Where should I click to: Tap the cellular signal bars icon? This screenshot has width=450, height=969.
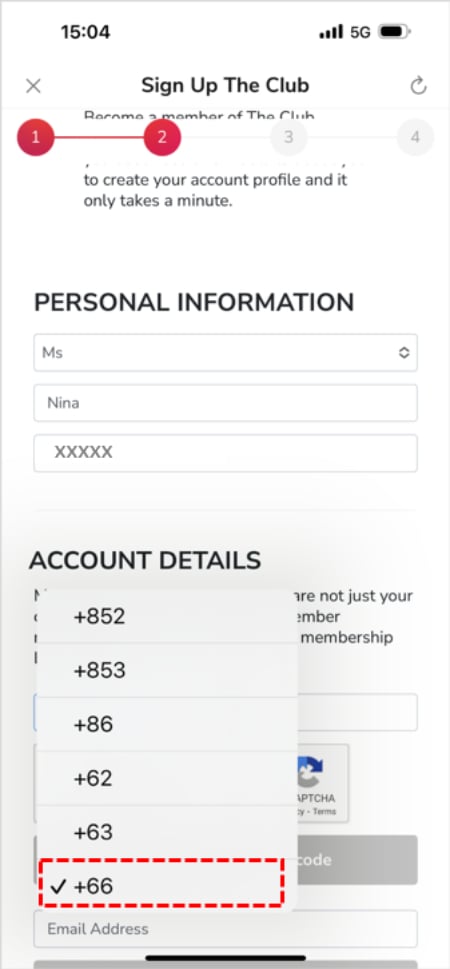(331, 32)
